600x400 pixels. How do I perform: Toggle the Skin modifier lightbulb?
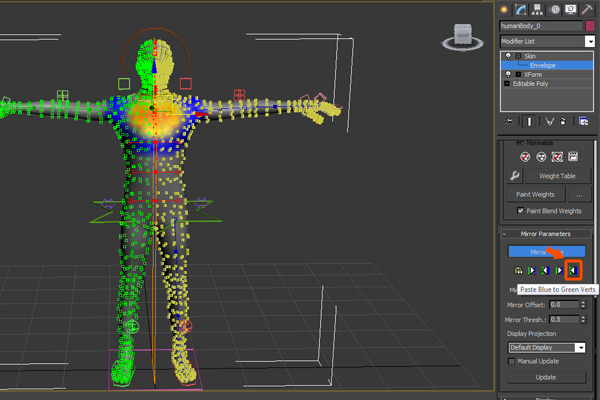point(508,56)
